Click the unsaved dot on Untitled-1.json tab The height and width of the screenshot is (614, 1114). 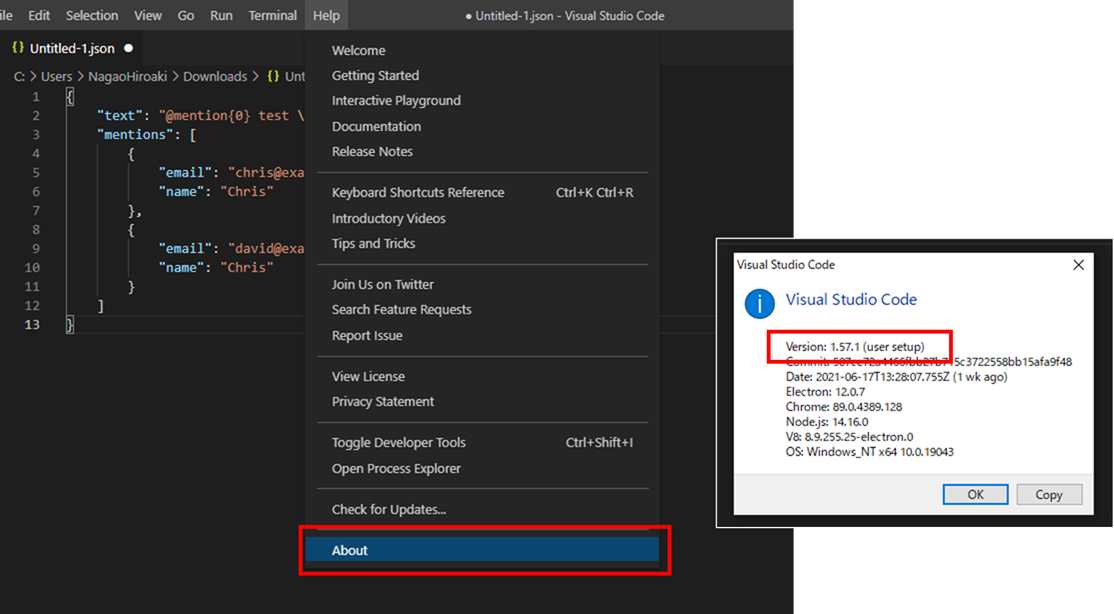pos(129,48)
